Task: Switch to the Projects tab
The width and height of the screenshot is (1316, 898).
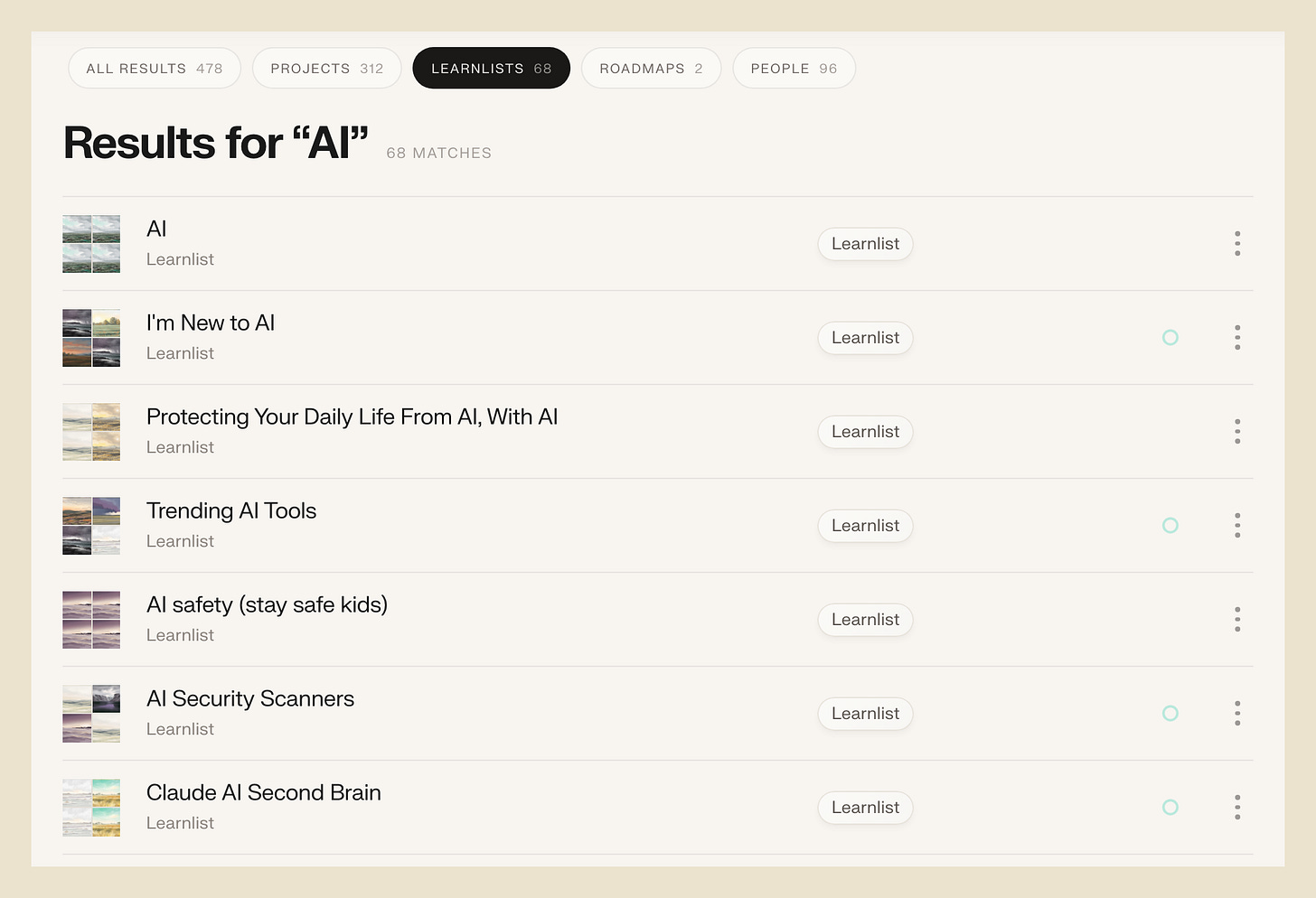Action: 327,69
